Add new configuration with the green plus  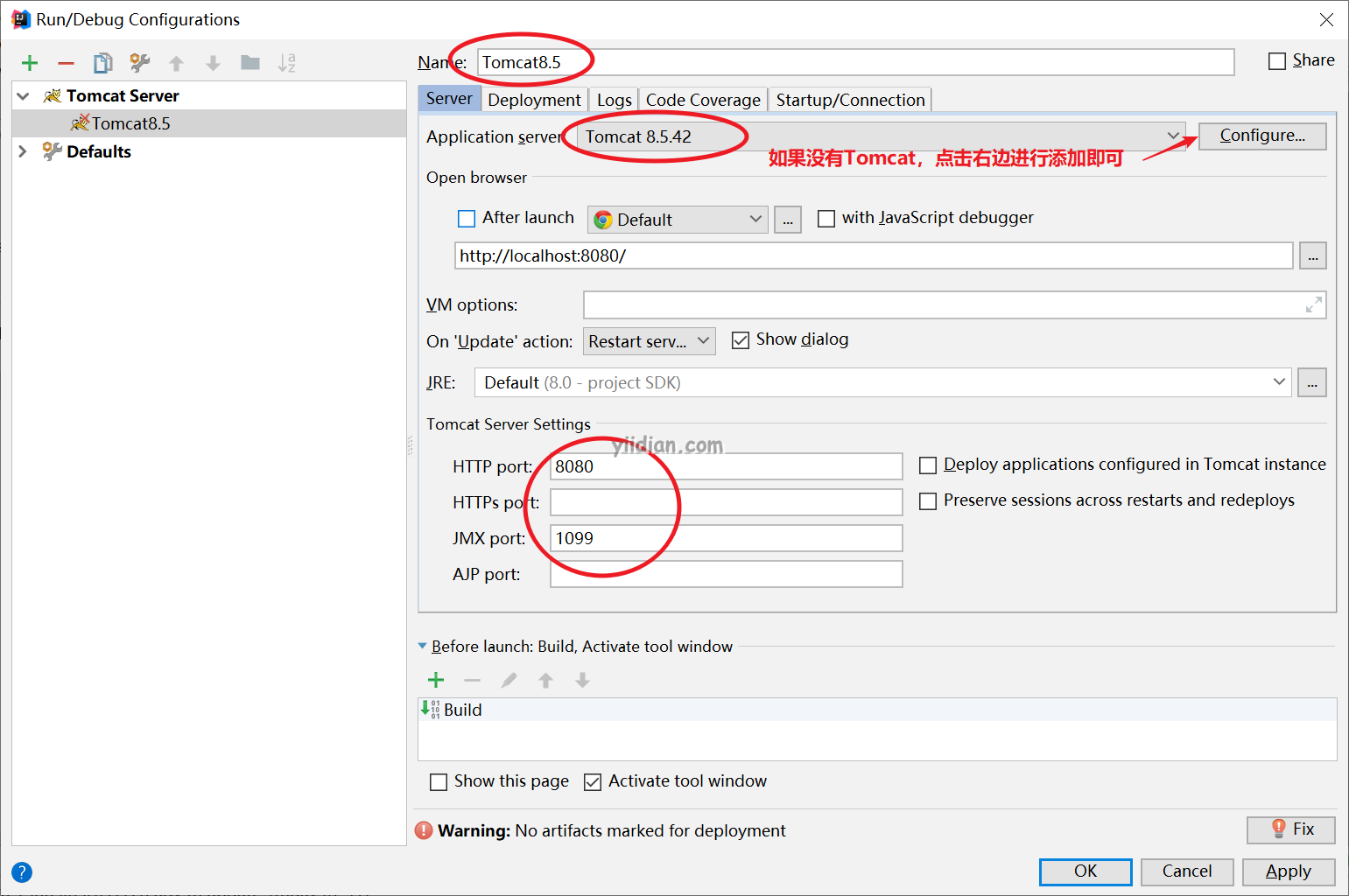click(30, 63)
